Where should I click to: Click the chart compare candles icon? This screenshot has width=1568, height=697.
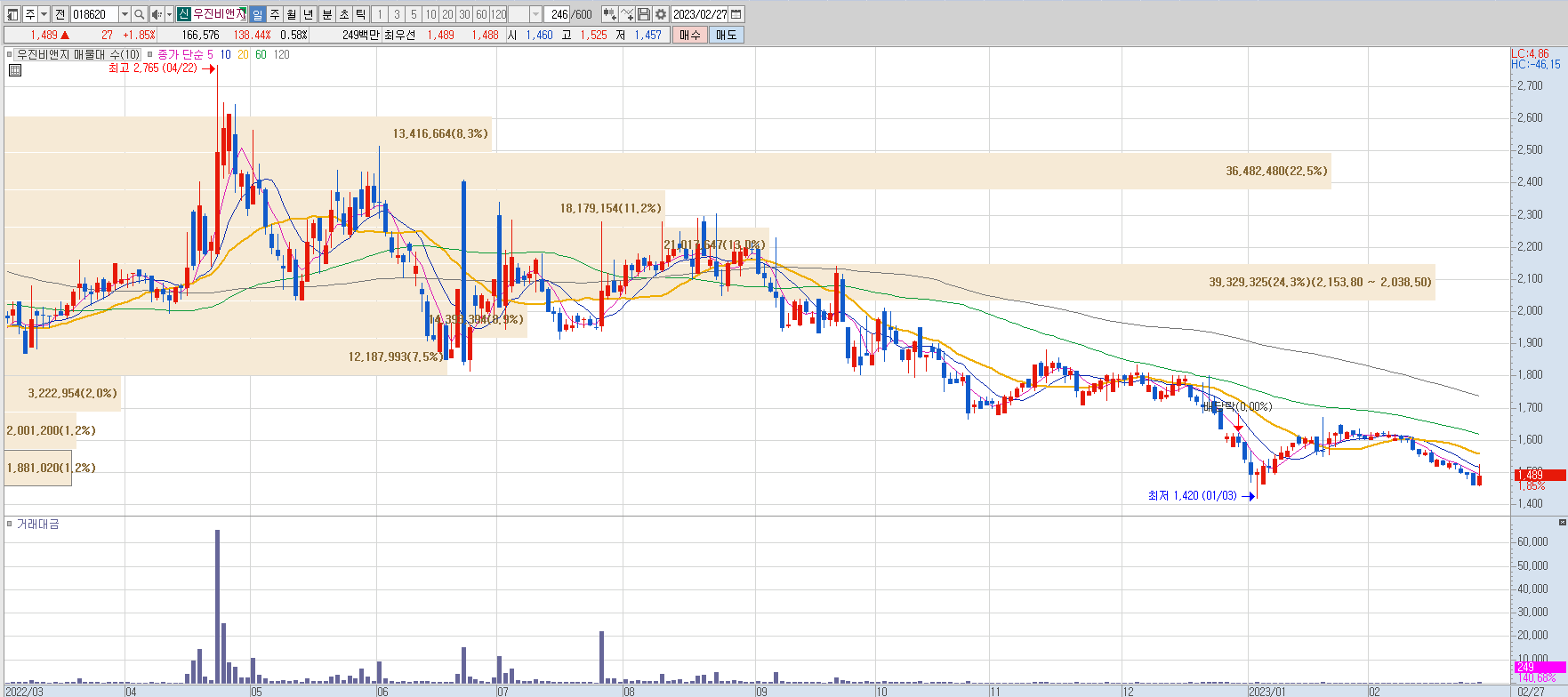coord(610,14)
